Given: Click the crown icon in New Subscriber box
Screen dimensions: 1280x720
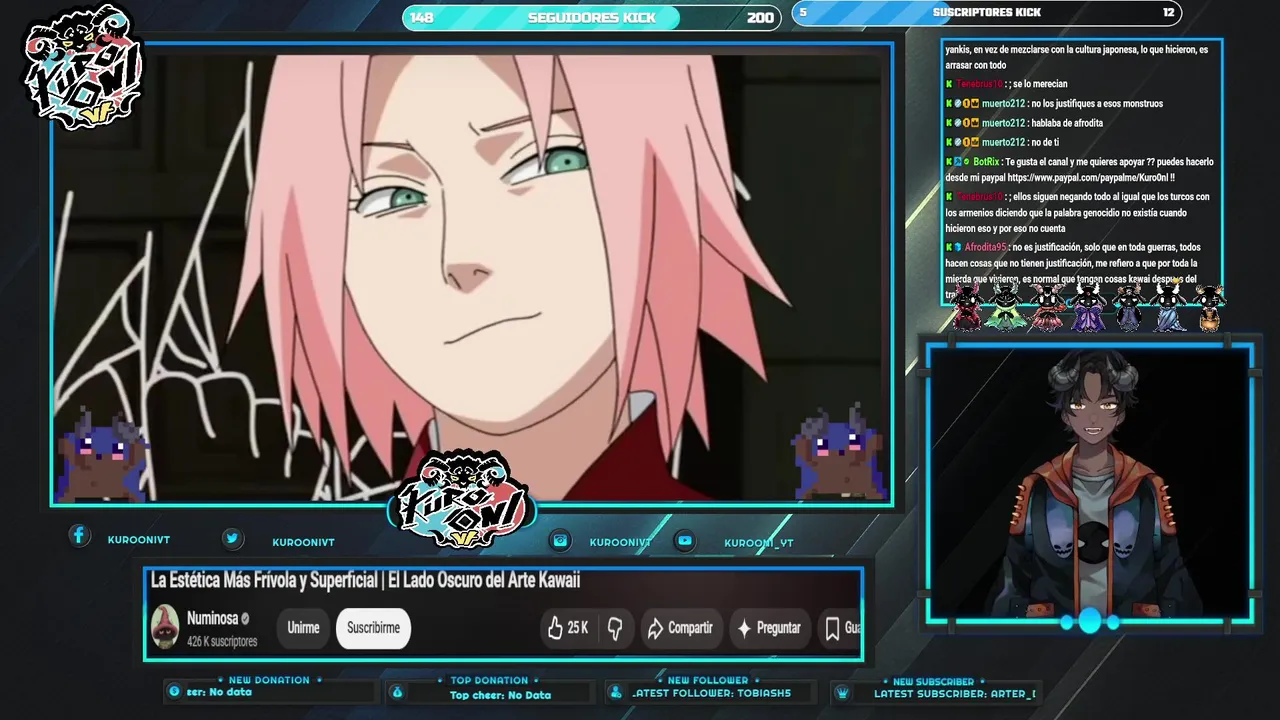Looking at the screenshot, I should (842, 692).
